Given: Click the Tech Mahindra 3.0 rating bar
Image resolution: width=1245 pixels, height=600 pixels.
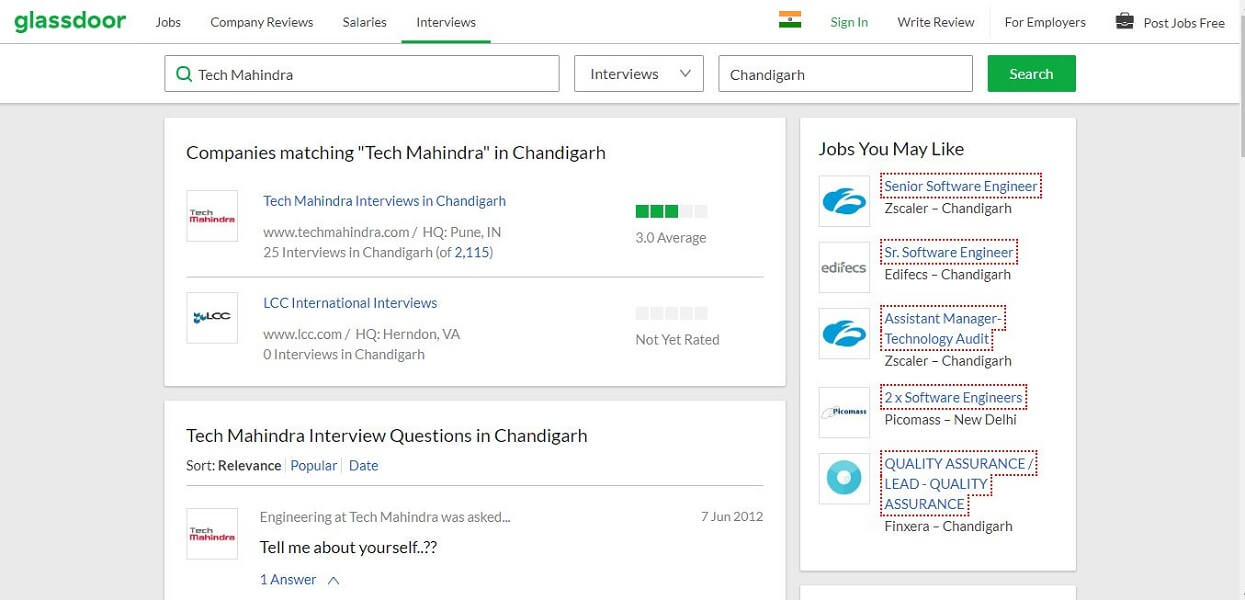Looking at the screenshot, I should (671, 211).
